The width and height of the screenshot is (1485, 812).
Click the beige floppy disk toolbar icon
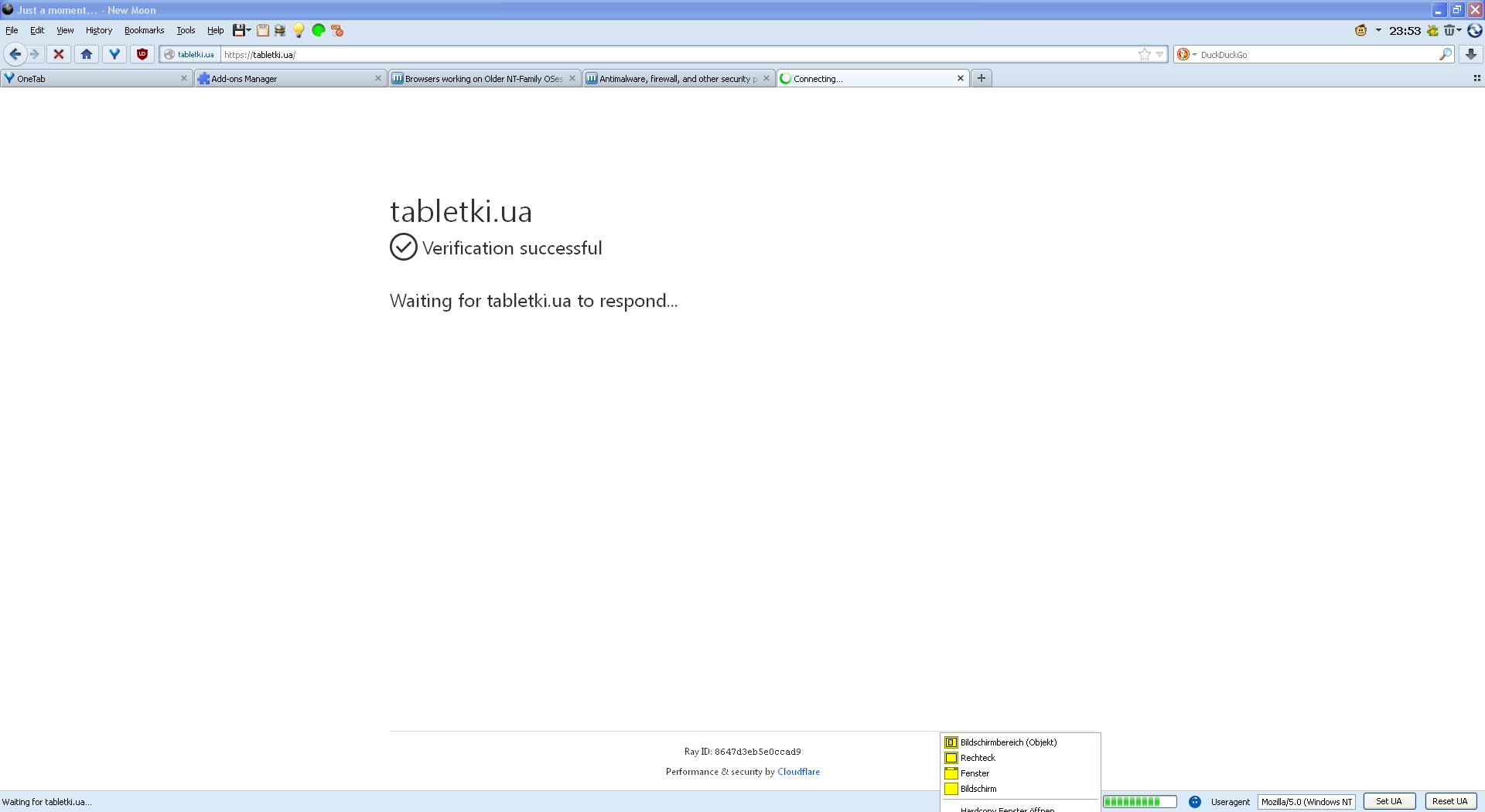[263, 30]
